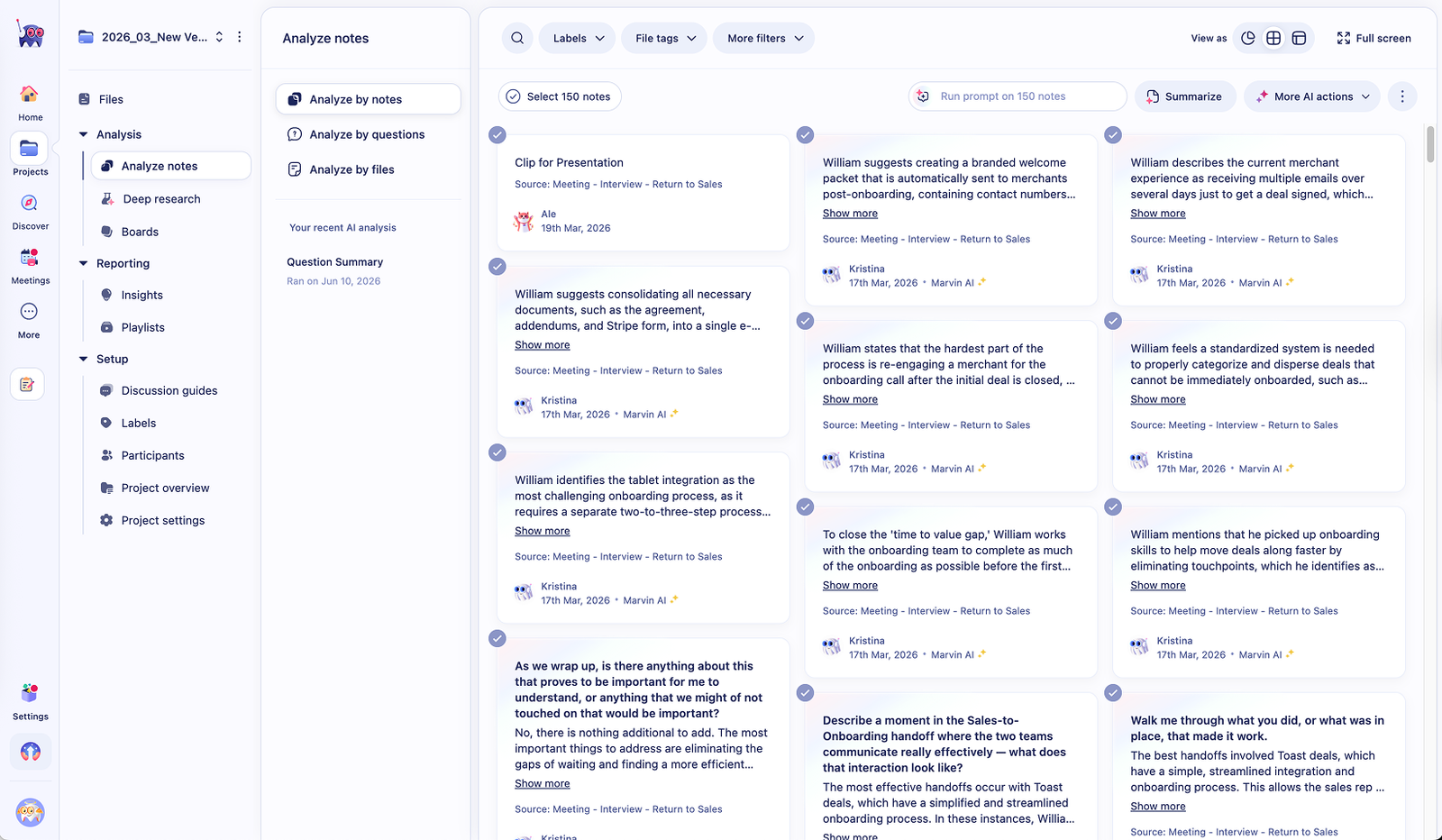The width and height of the screenshot is (1442, 840).
Task: Go to the Home icon in sidebar
Action: coord(30,94)
